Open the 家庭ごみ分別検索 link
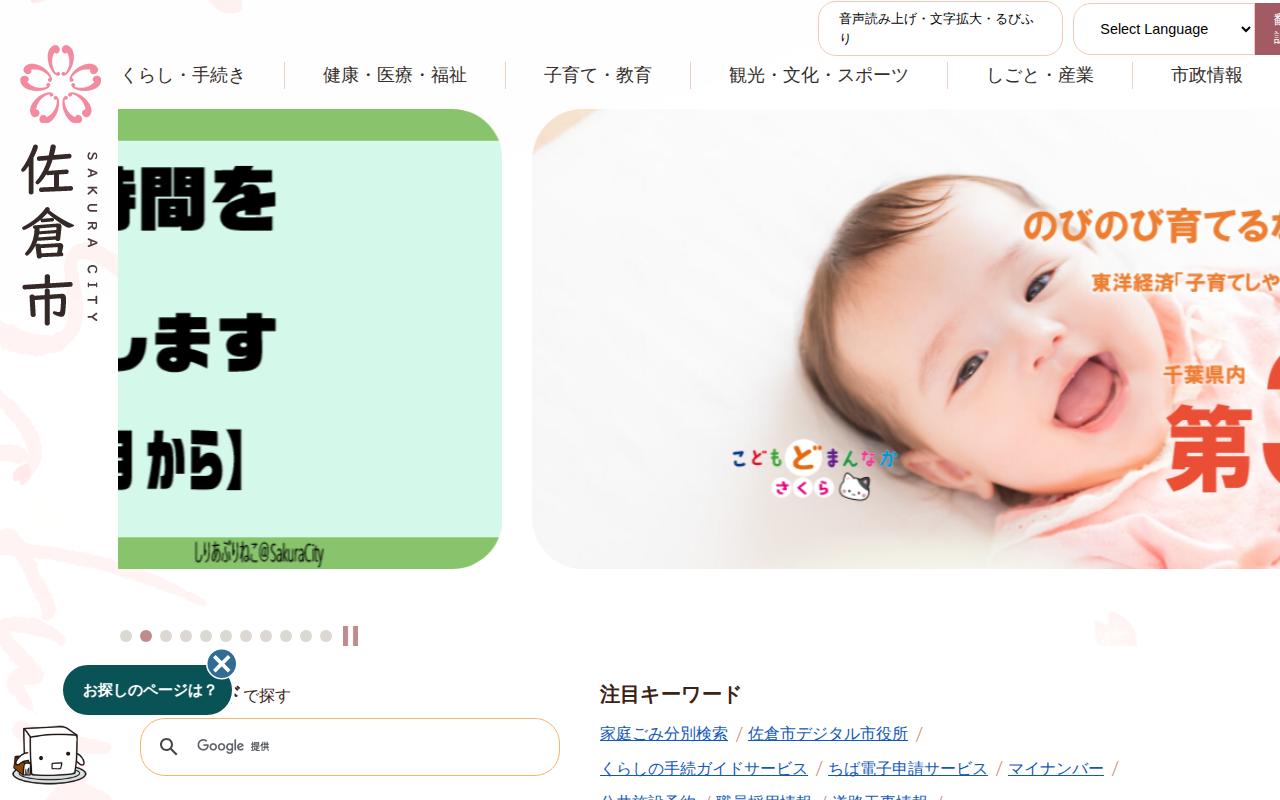This screenshot has width=1280, height=800. tap(664, 734)
